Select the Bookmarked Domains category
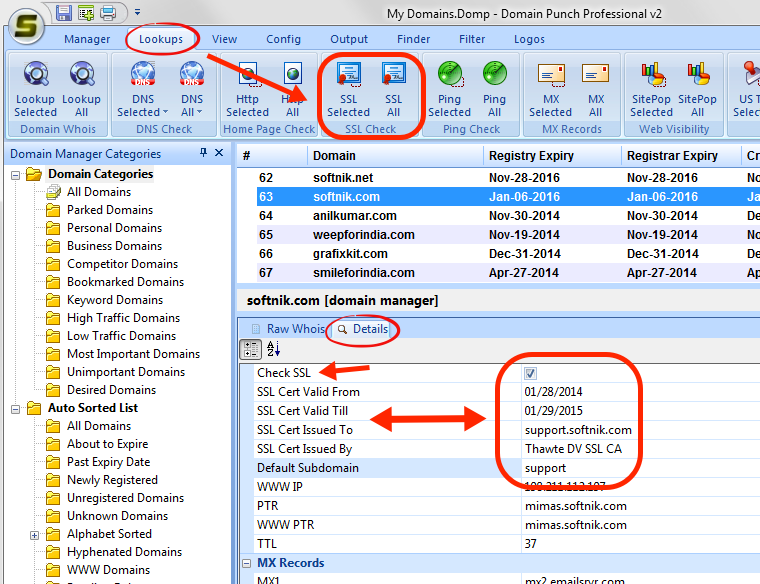The image size is (760, 584). coord(126,282)
